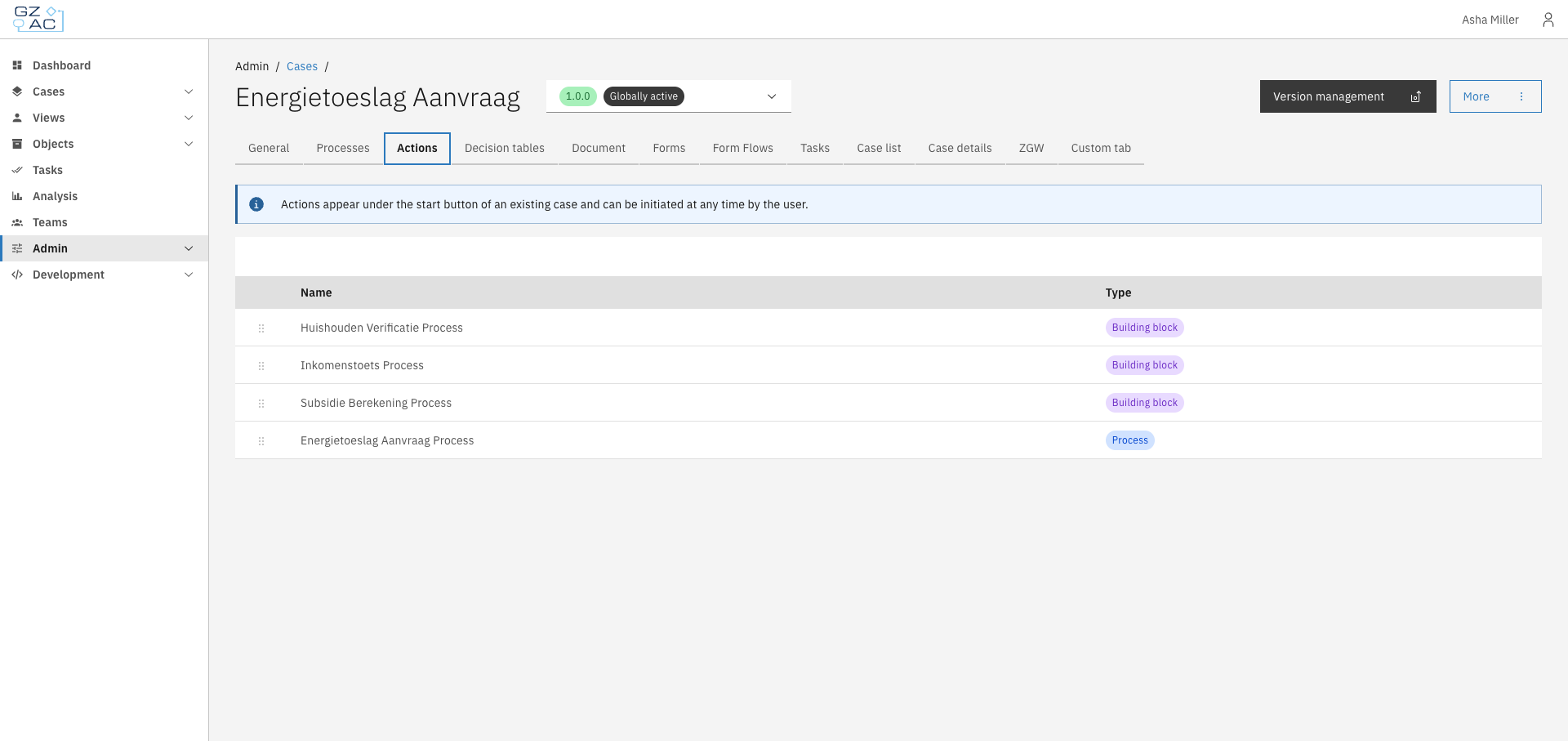Click the Dashboard sidebar icon
Screen dimensions: 1568x741
coord(17,65)
